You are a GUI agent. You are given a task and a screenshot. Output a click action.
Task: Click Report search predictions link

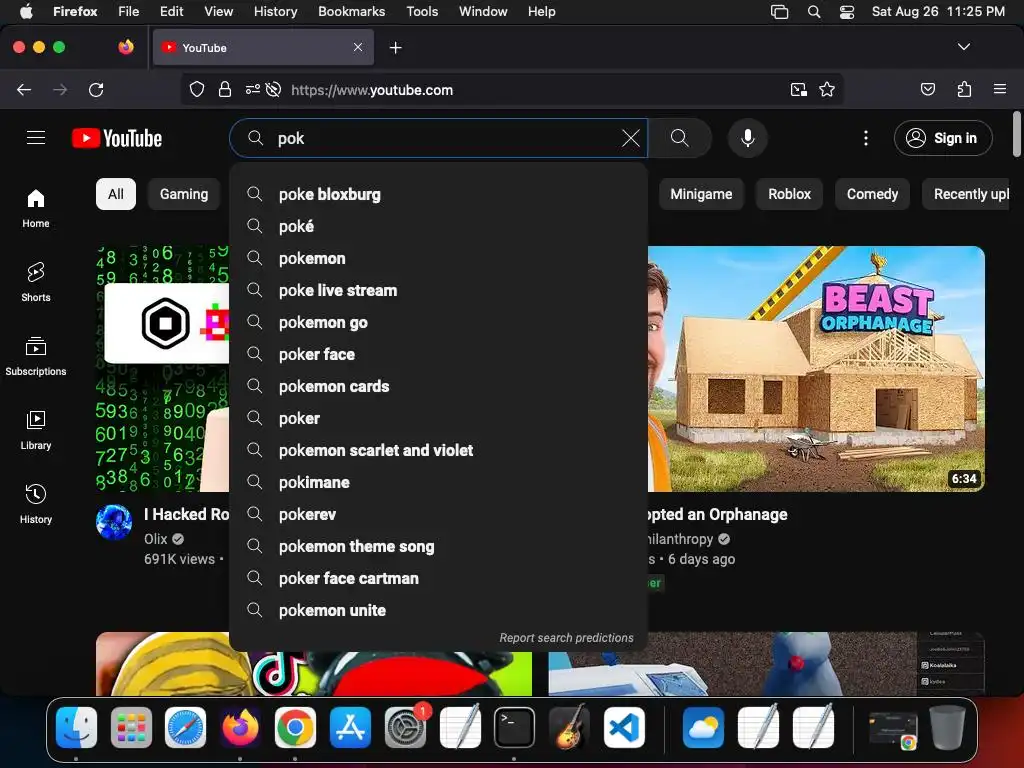point(566,638)
